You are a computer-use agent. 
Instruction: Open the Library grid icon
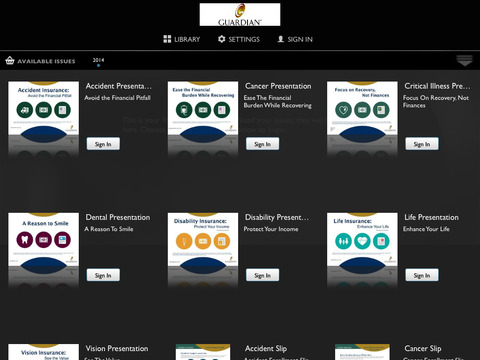(167, 39)
